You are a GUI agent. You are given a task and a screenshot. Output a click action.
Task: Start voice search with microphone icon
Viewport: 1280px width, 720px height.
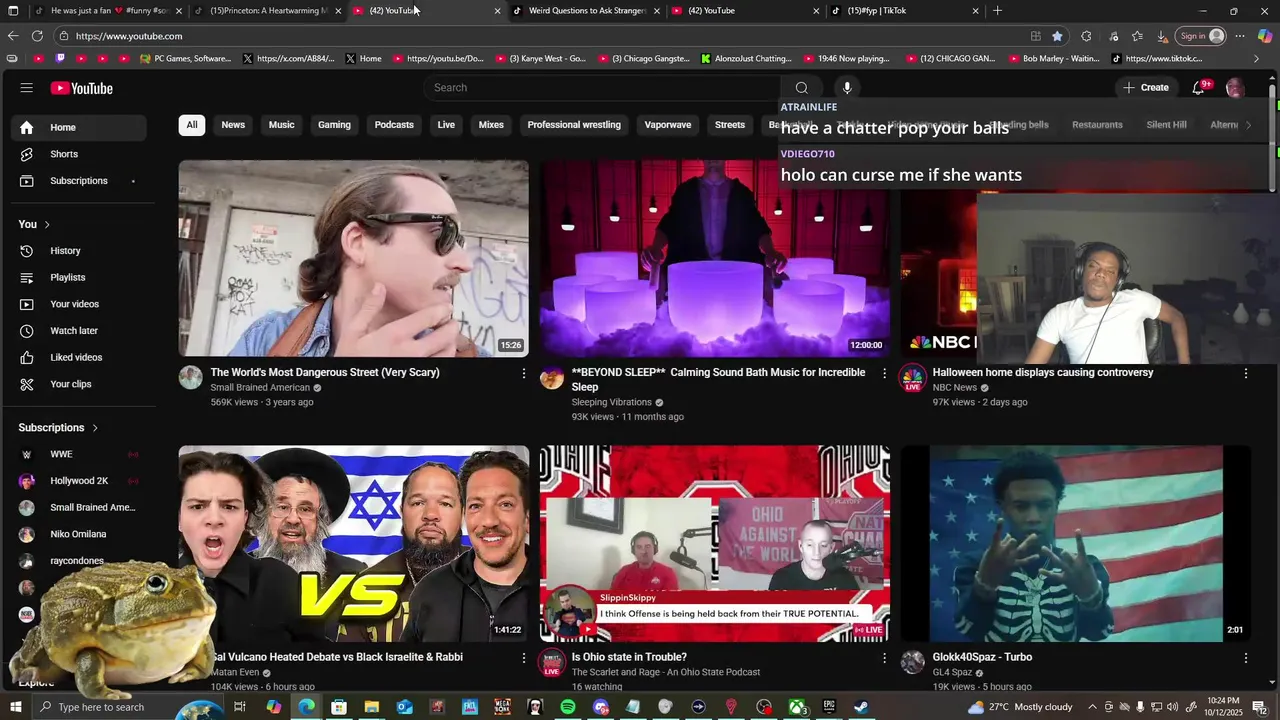point(847,88)
